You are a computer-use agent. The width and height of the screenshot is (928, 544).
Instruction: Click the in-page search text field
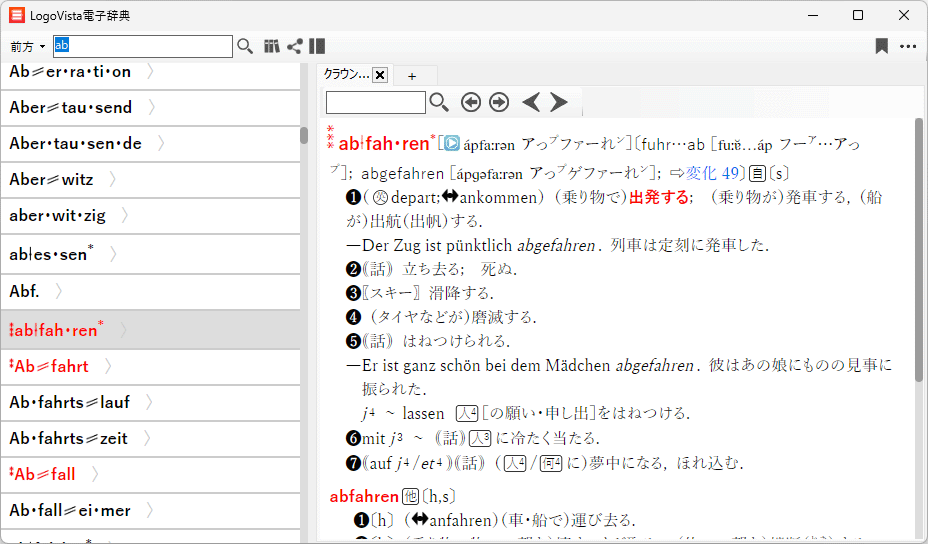[x=375, y=102]
